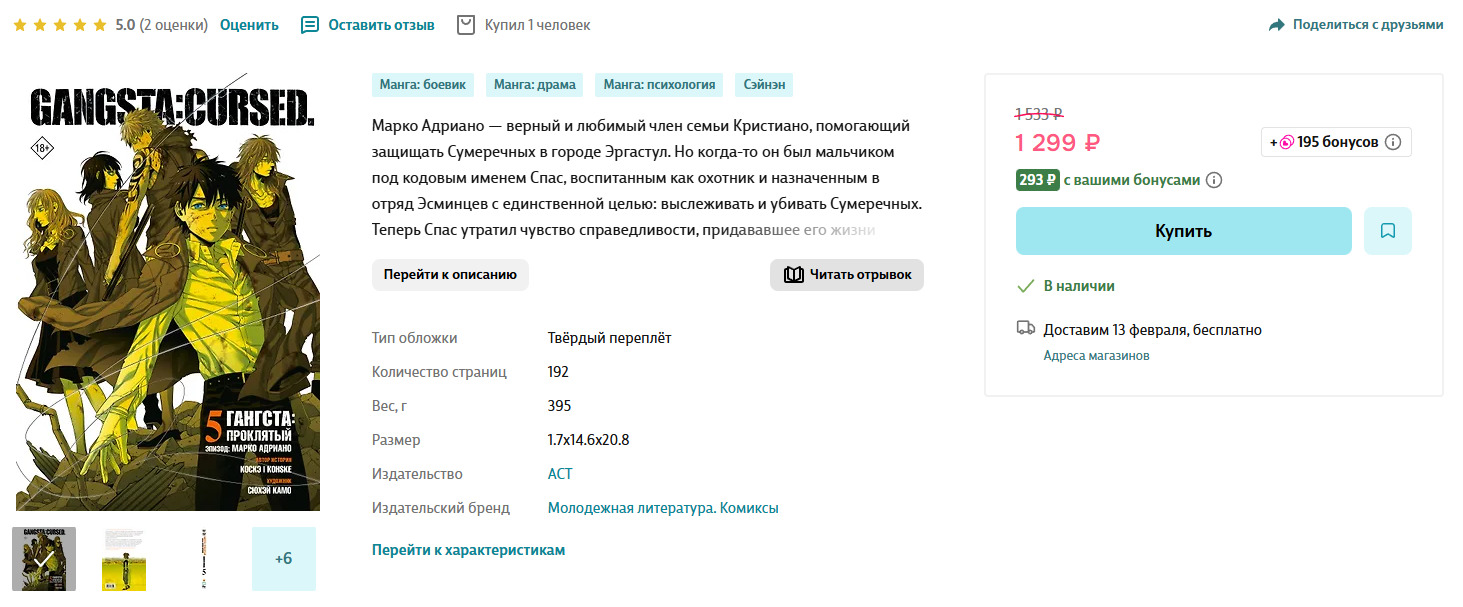
Task: Open Перейти к описанию
Action: click(x=450, y=275)
